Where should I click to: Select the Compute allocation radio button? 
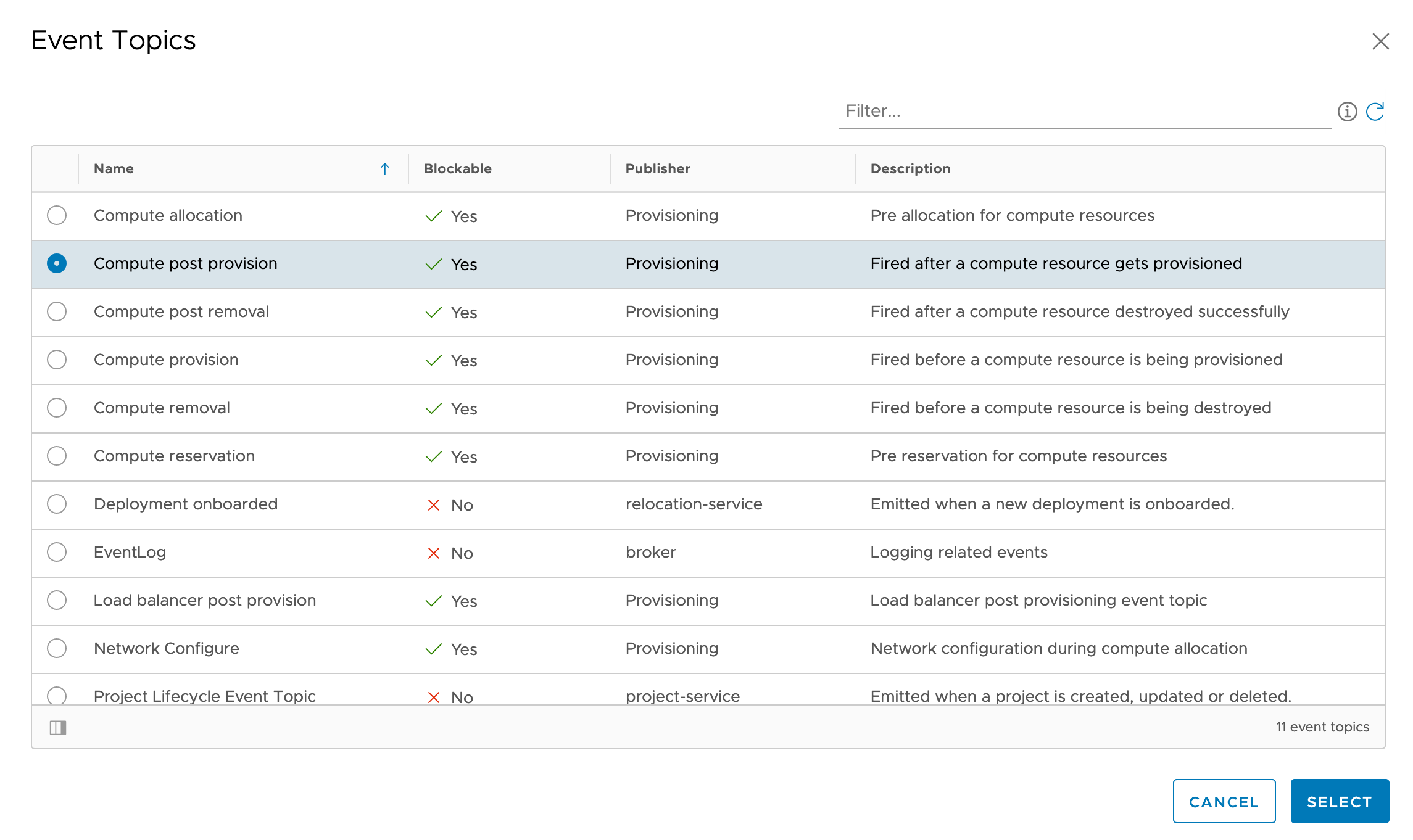pyautogui.click(x=57, y=215)
